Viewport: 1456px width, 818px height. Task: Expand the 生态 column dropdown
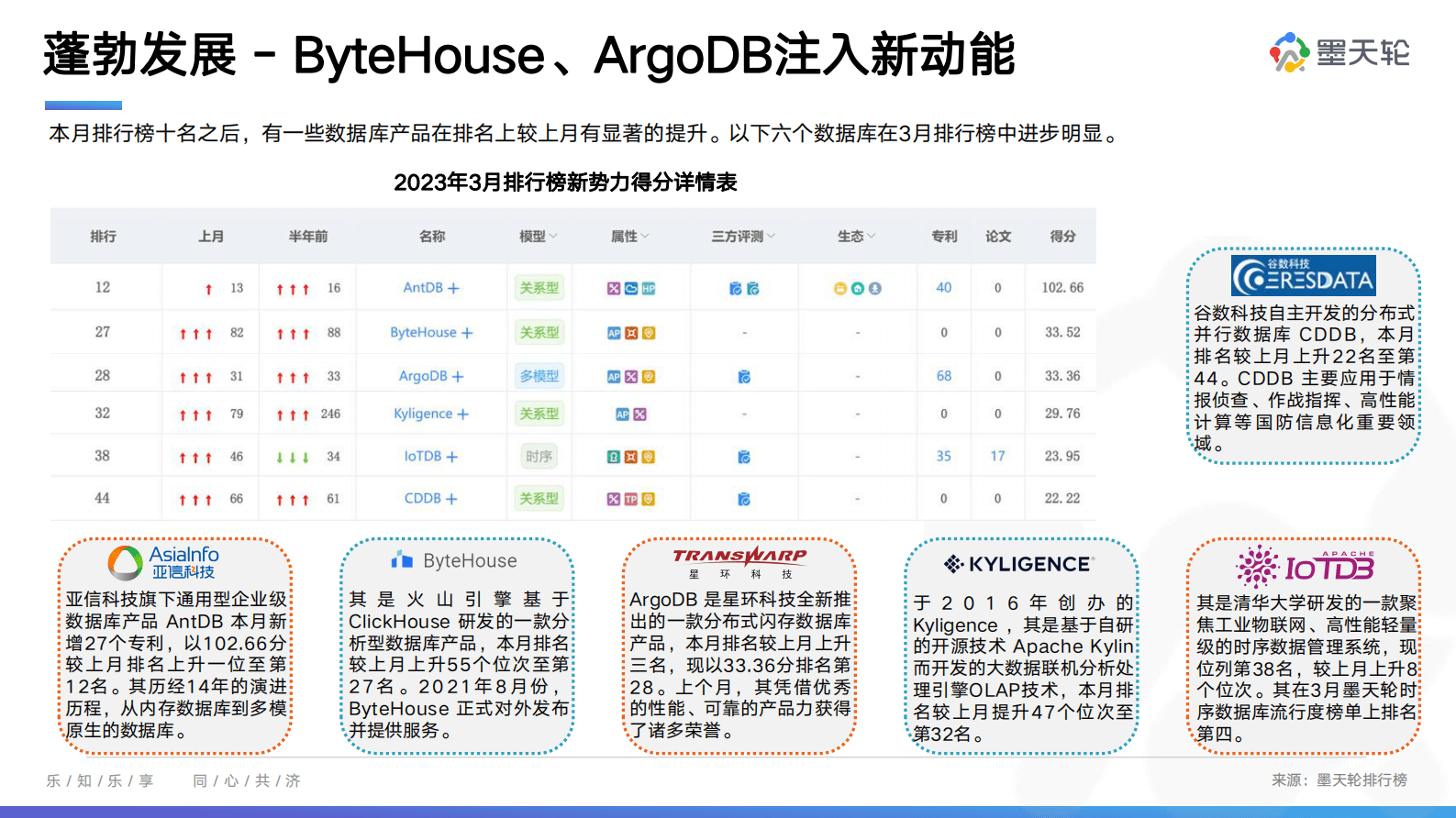click(856, 237)
